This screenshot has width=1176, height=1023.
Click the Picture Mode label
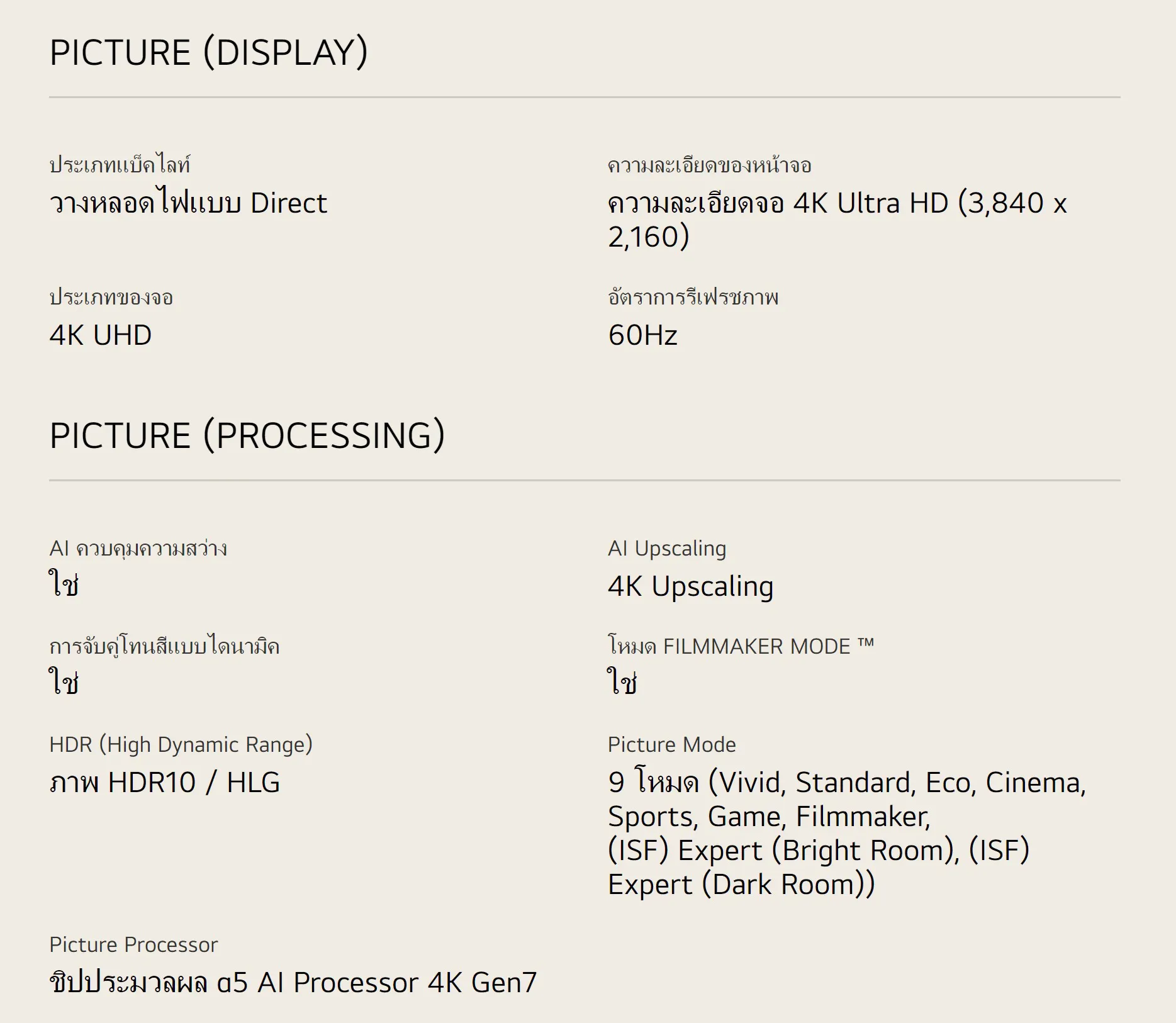pyautogui.click(x=671, y=745)
